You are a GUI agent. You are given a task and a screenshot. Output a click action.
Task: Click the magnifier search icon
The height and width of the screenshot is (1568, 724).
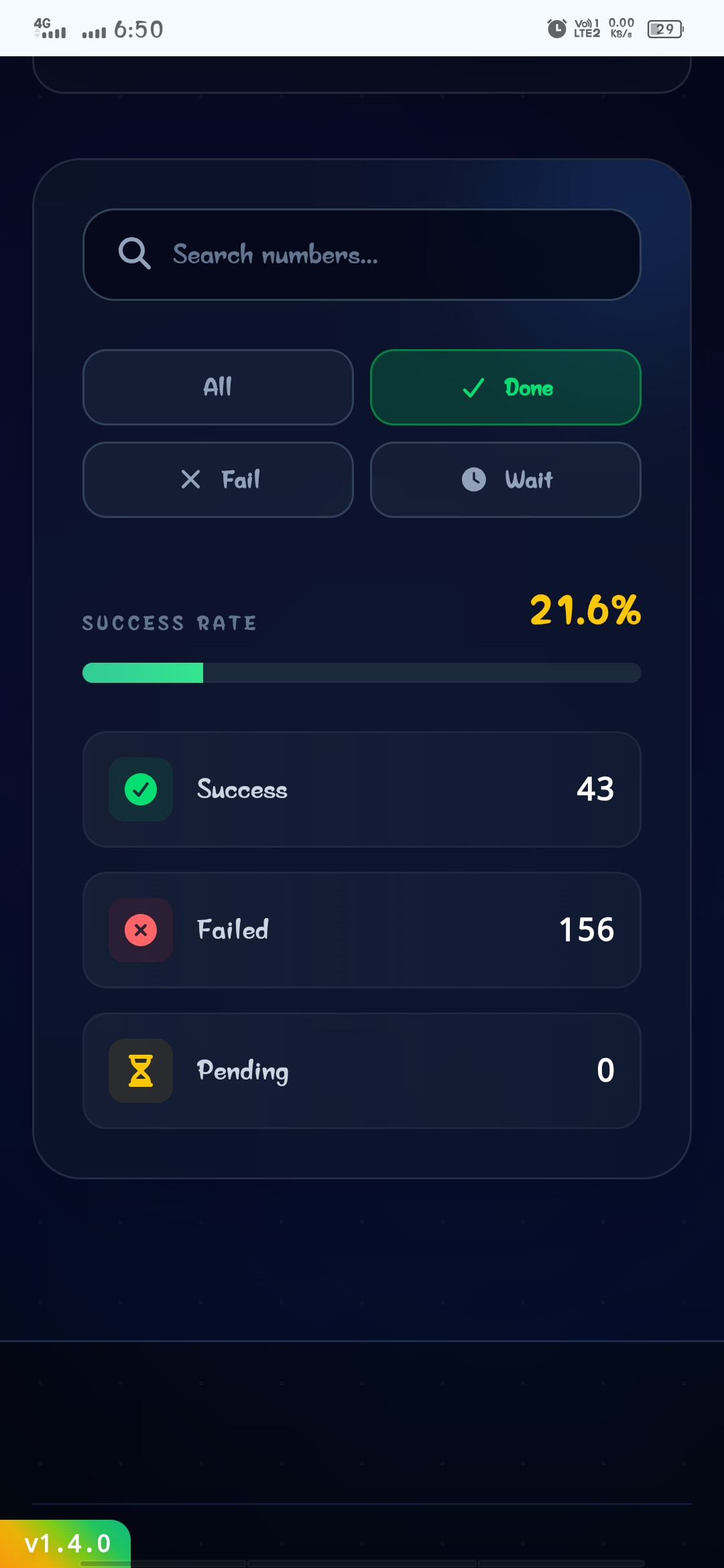(x=134, y=254)
